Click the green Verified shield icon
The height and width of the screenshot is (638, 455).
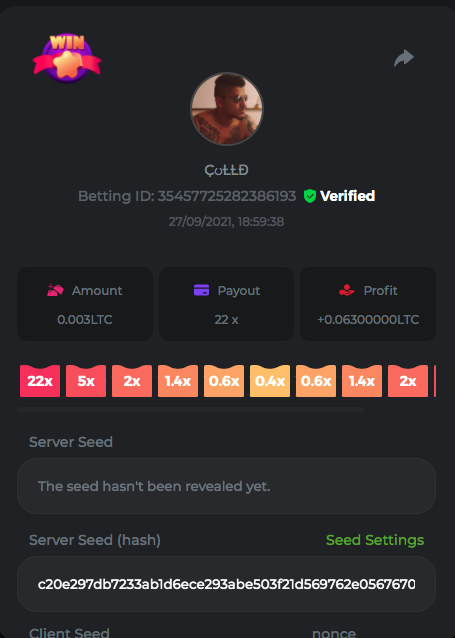[310, 196]
